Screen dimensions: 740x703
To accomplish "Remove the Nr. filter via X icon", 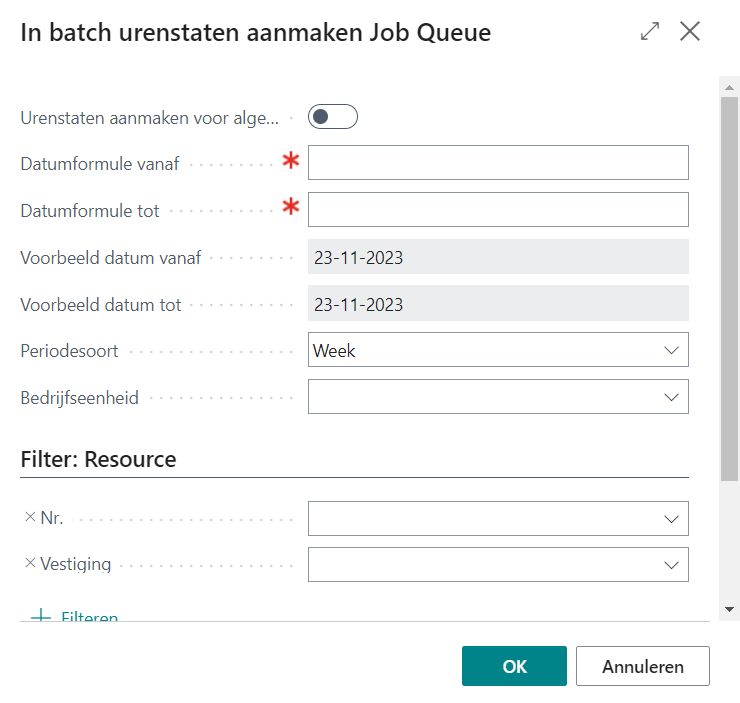I will click(29, 518).
